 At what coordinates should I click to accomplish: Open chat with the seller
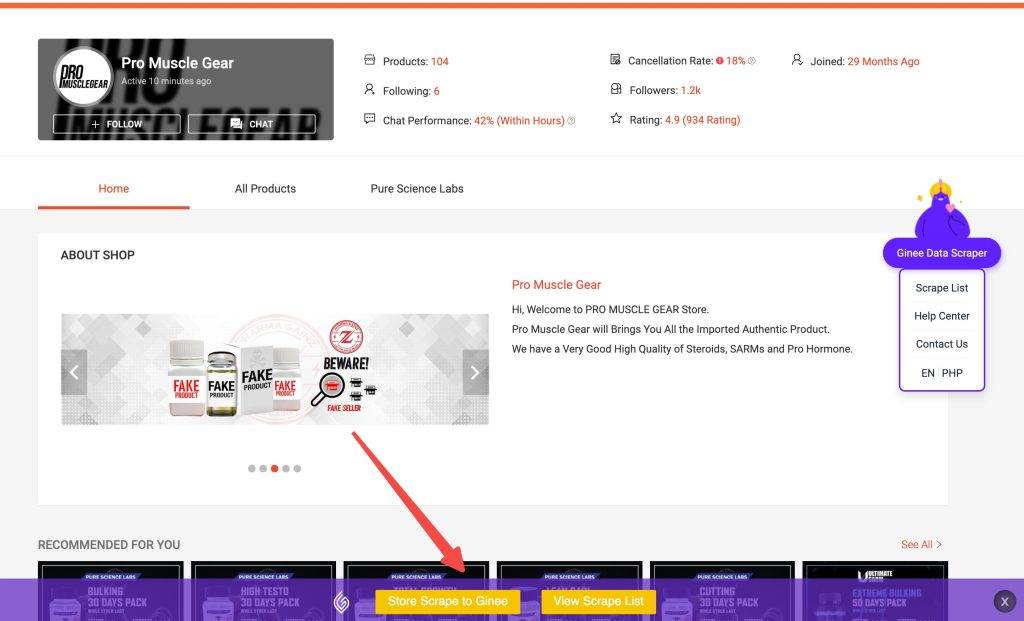pos(252,124)
